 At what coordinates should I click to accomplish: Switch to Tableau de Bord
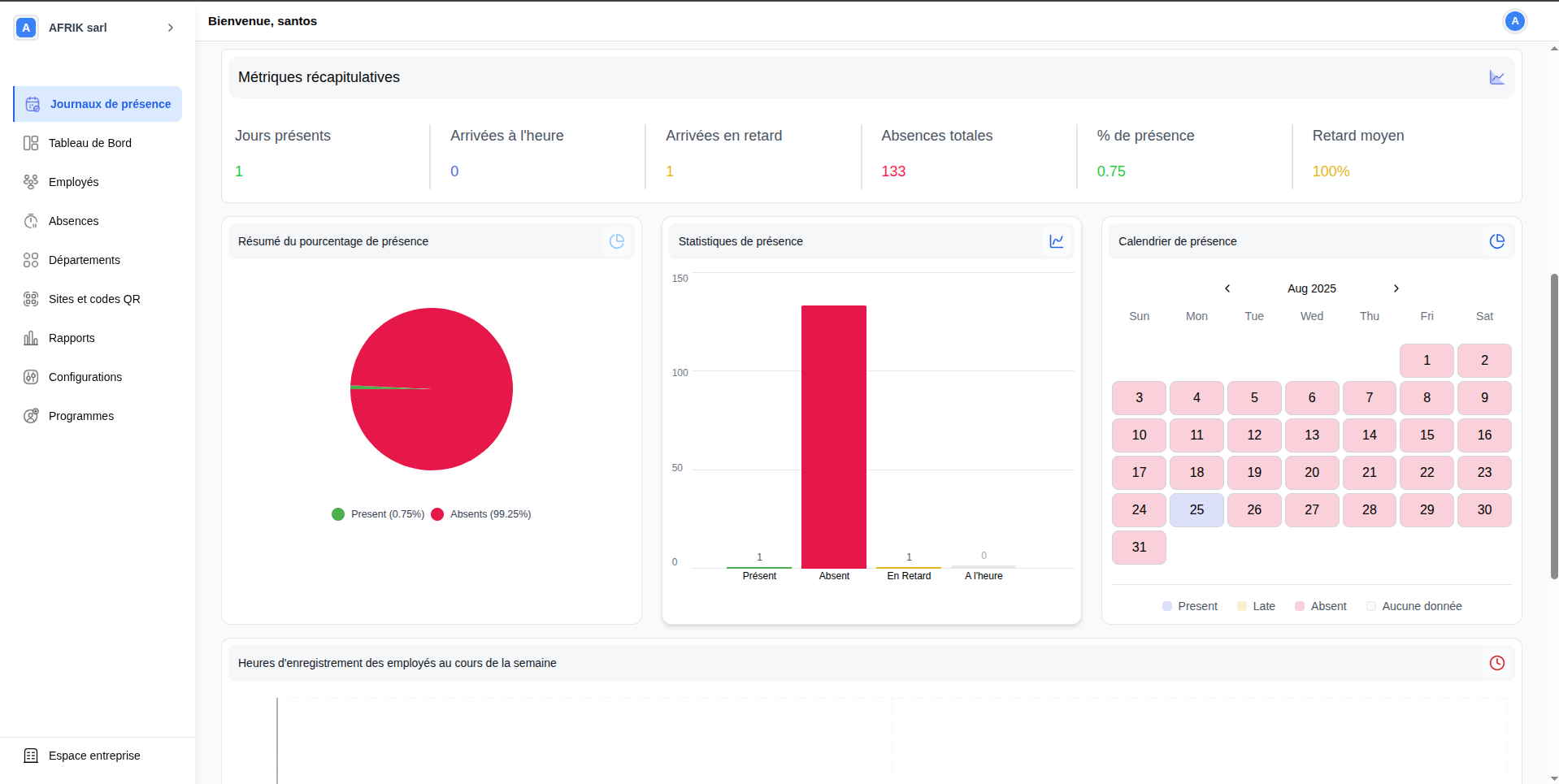pos(89,143)
